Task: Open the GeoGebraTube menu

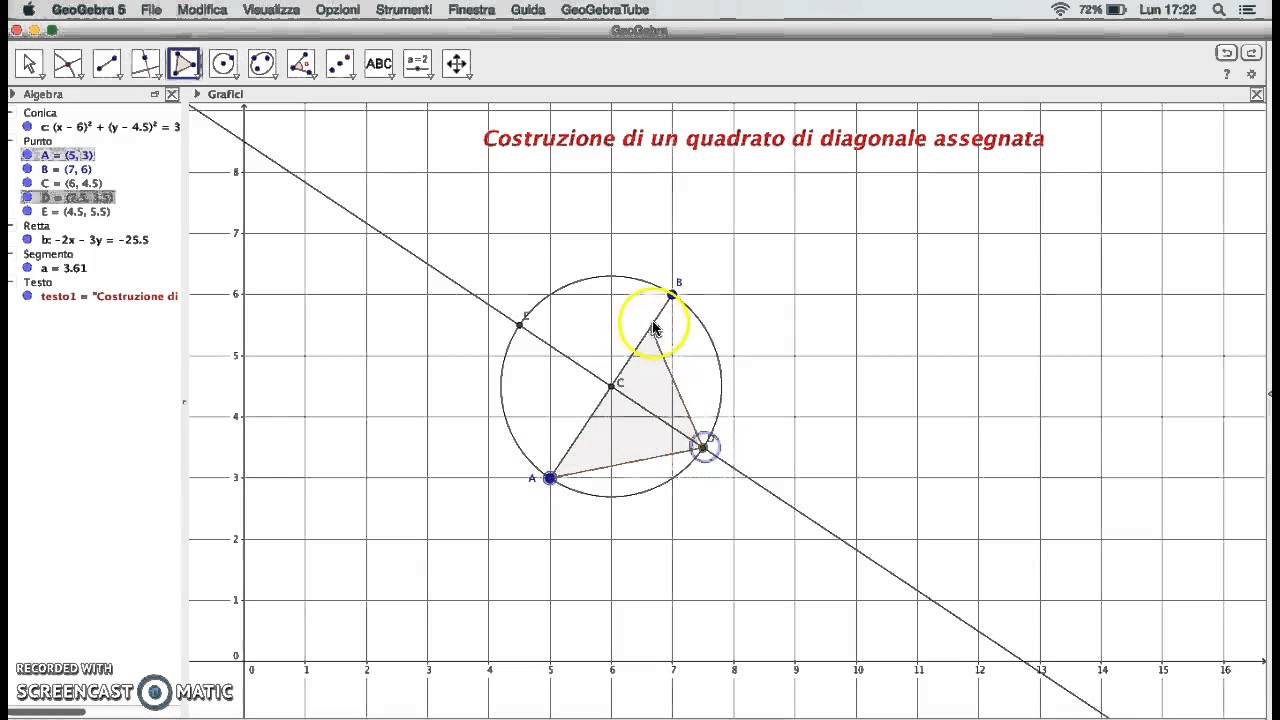Action: [605, 10]
